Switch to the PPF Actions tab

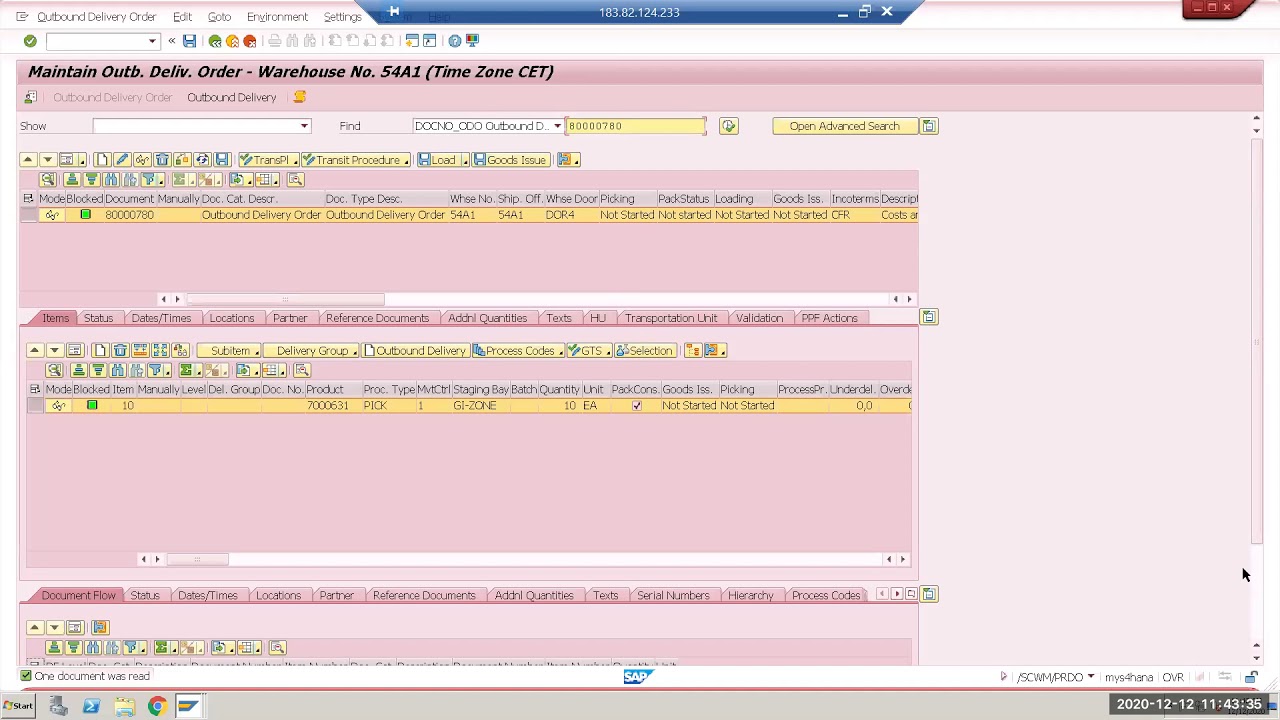(829, 318)
